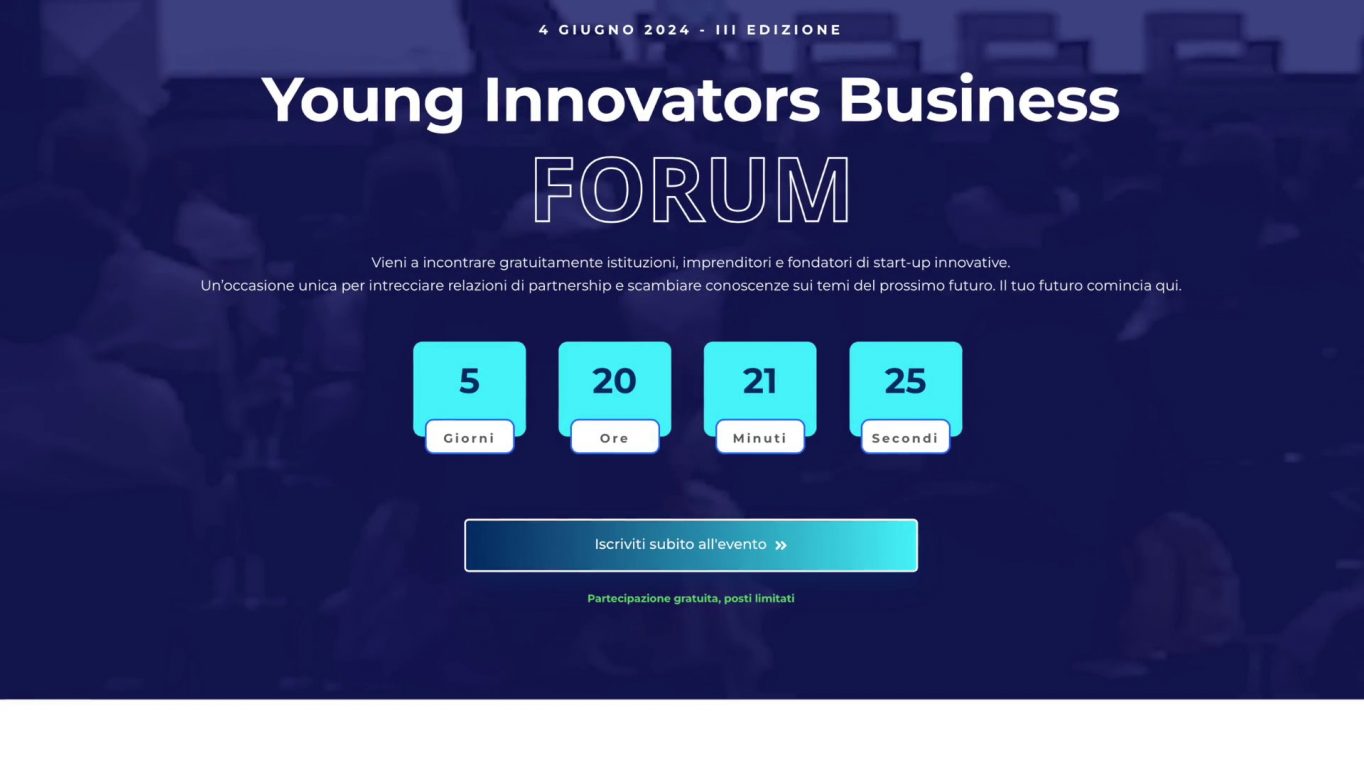Select the hours countdown number 20
Screen dimensions: 1364x767
(x=614, y=381)
